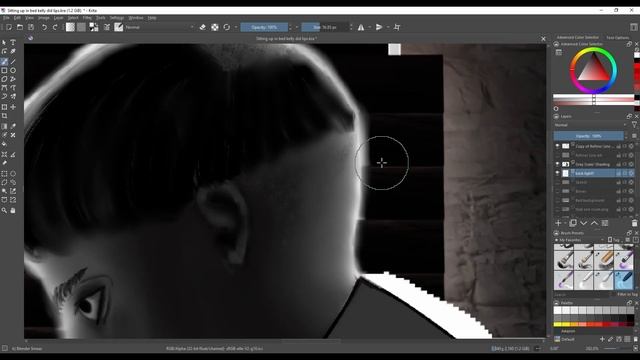640x360 pixels.
Task: Open a file using toolbar folder icon
Action: 20,27
